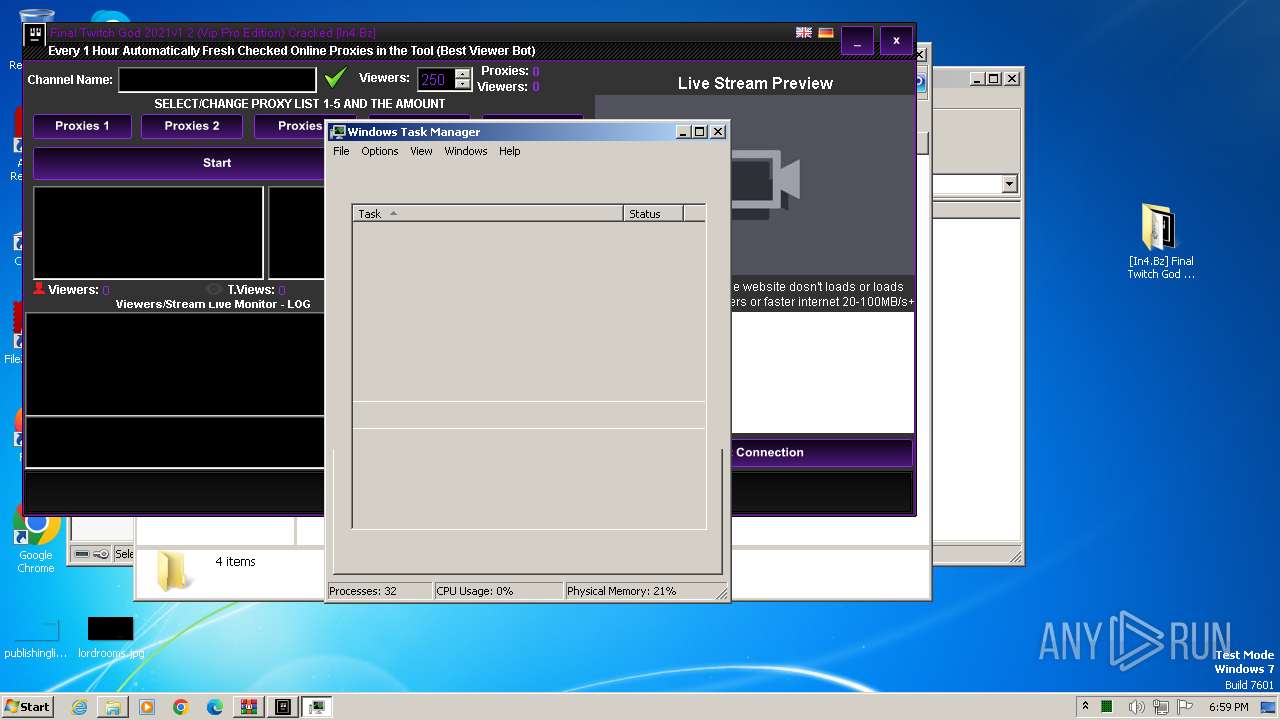The image size is (1280, 720).
Task: Sort by Status column header
Action: coord(654,213)
